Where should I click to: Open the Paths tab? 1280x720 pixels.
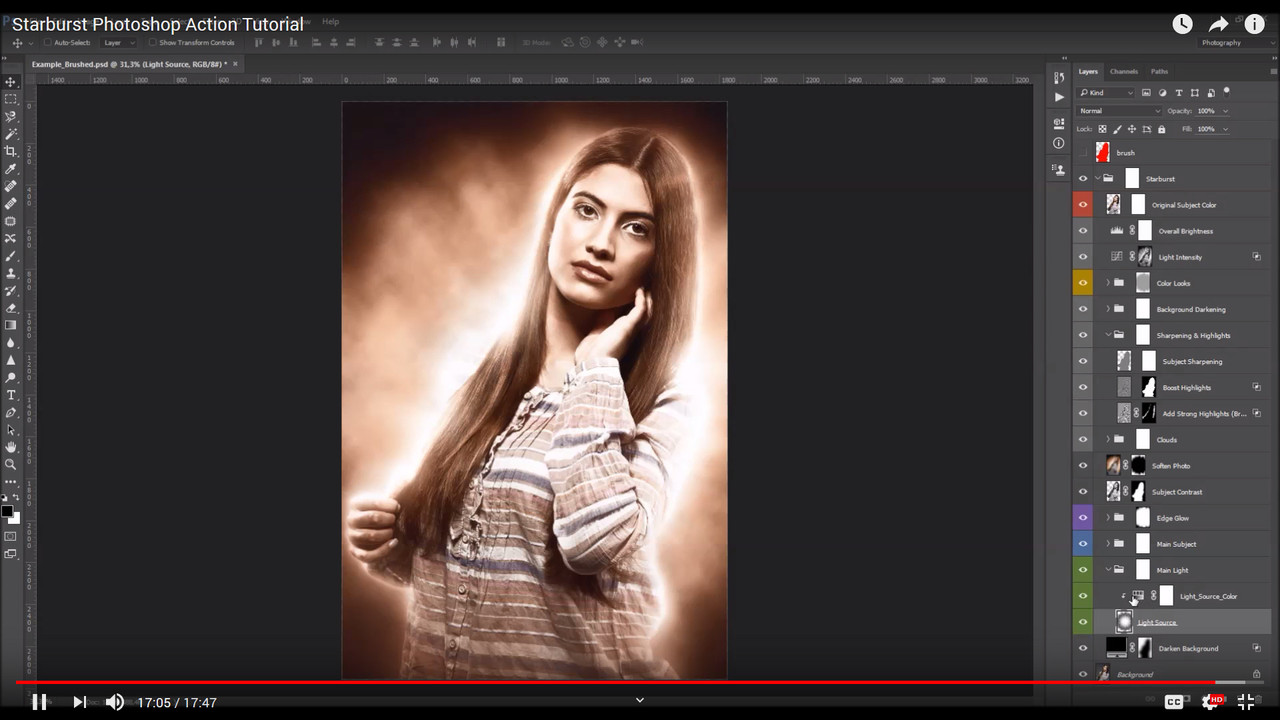pos(1159,72)
